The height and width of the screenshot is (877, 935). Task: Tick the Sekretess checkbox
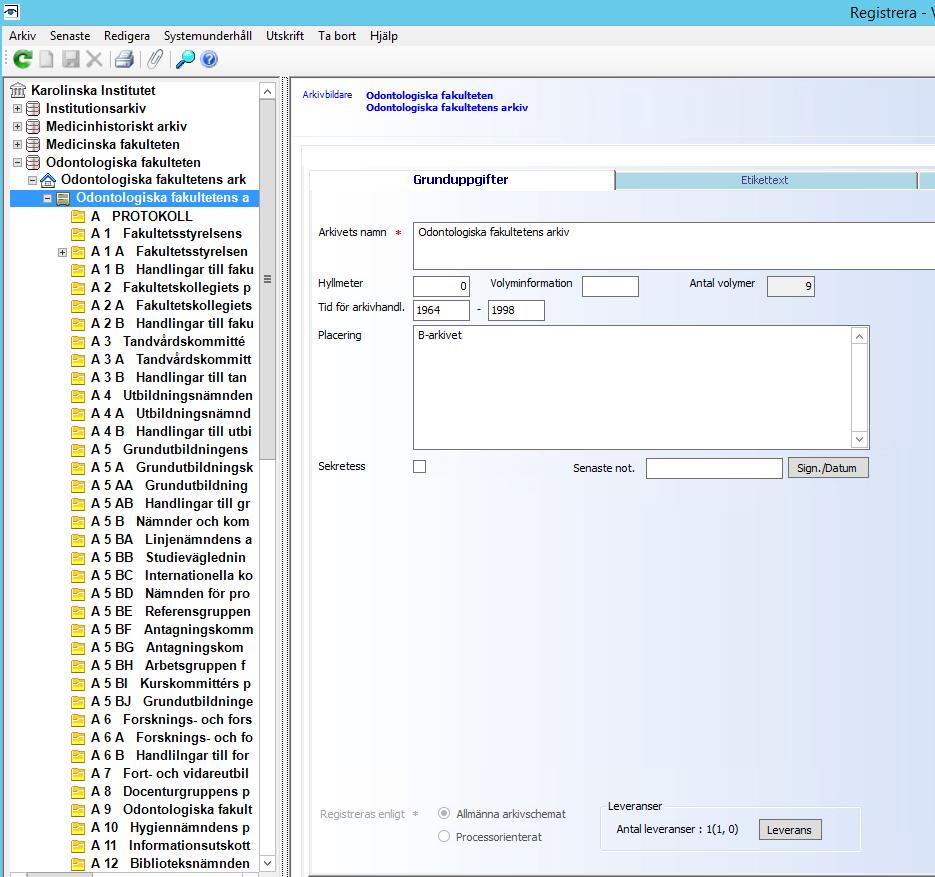420,466
